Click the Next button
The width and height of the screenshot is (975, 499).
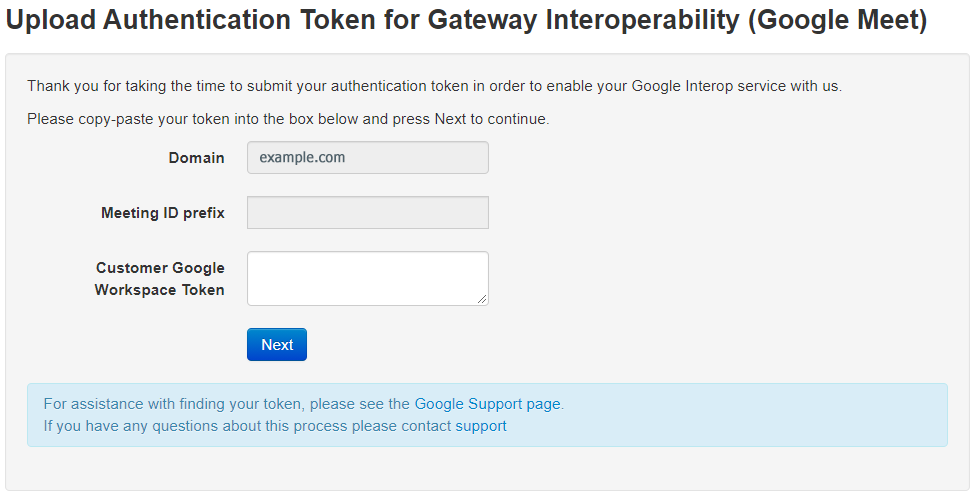[276, 345]
